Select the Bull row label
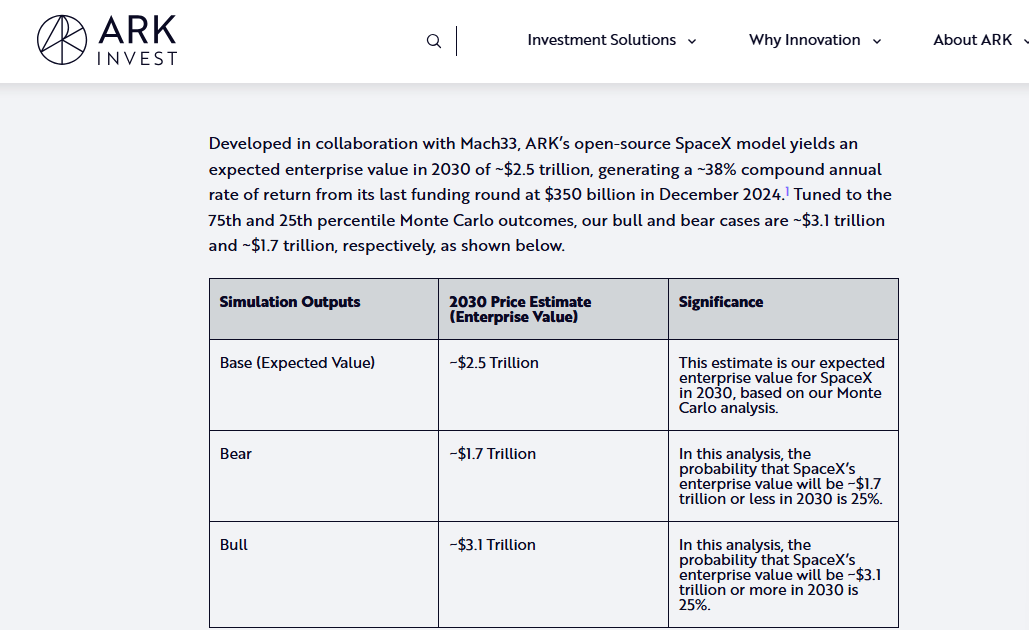The width and height of the screenshot is (1029, 630). point(234,545)
